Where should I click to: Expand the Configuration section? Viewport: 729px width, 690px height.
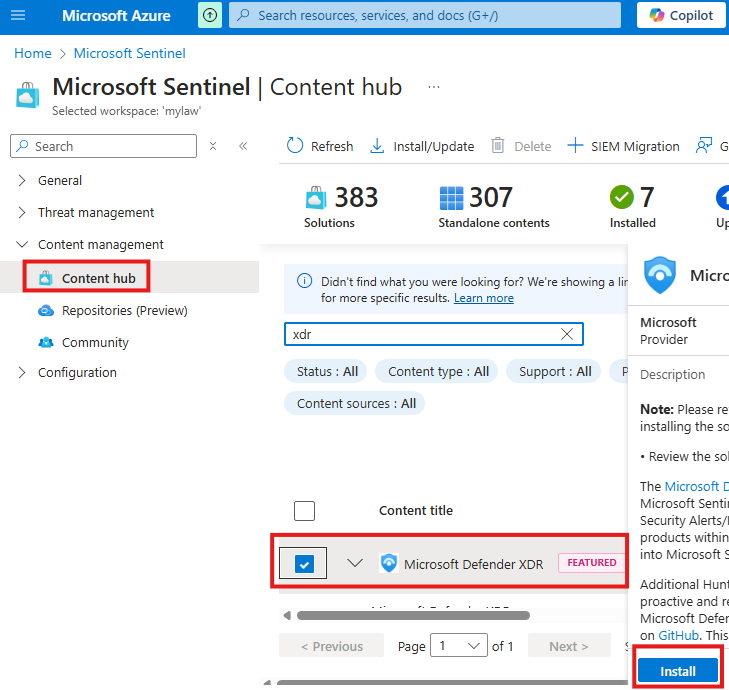tap(21, 372)
